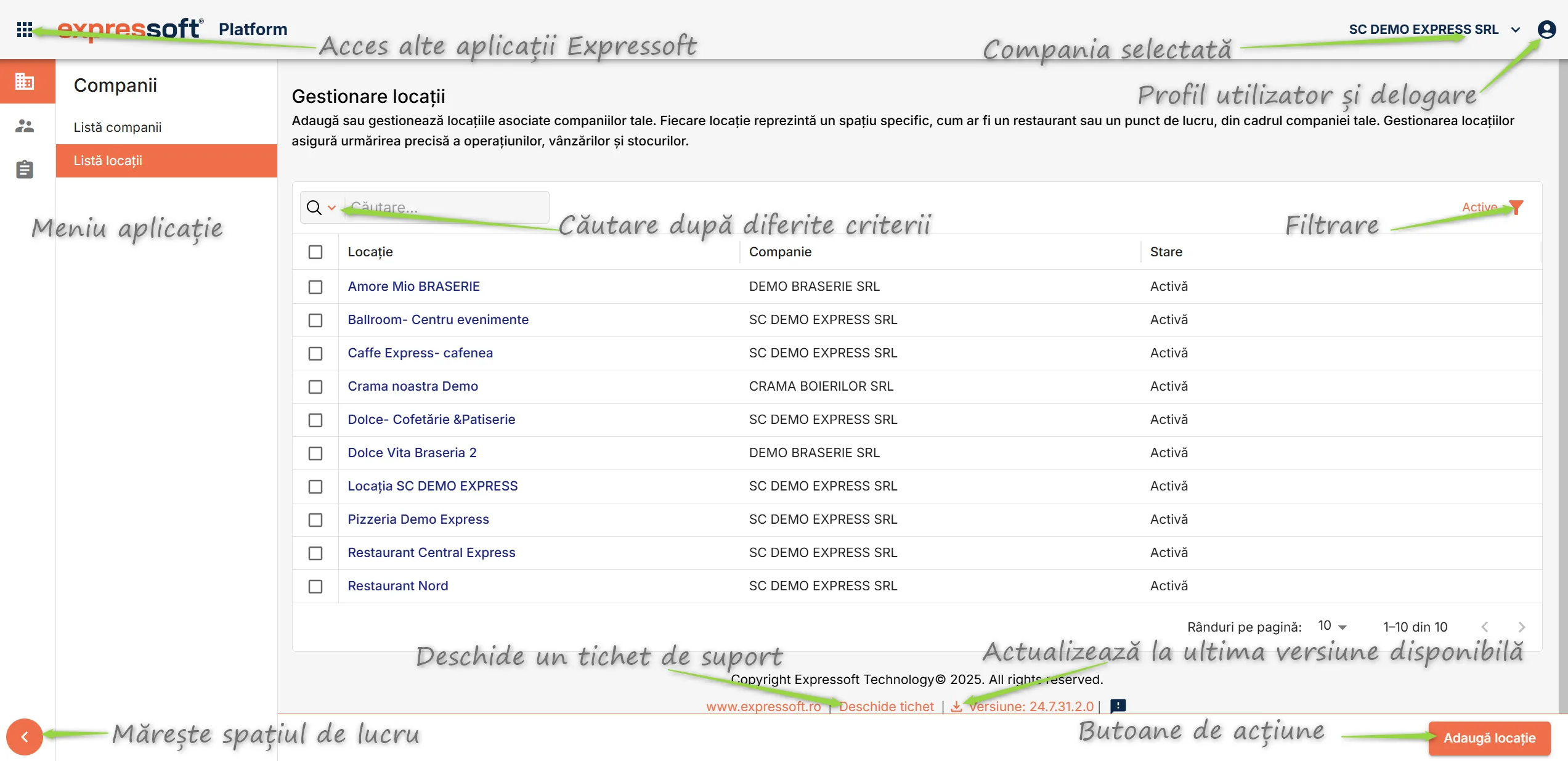Expand the search criteria red chevron
Screen dimensions: 1568x761
pyautogui.click(x=331, y=208)
